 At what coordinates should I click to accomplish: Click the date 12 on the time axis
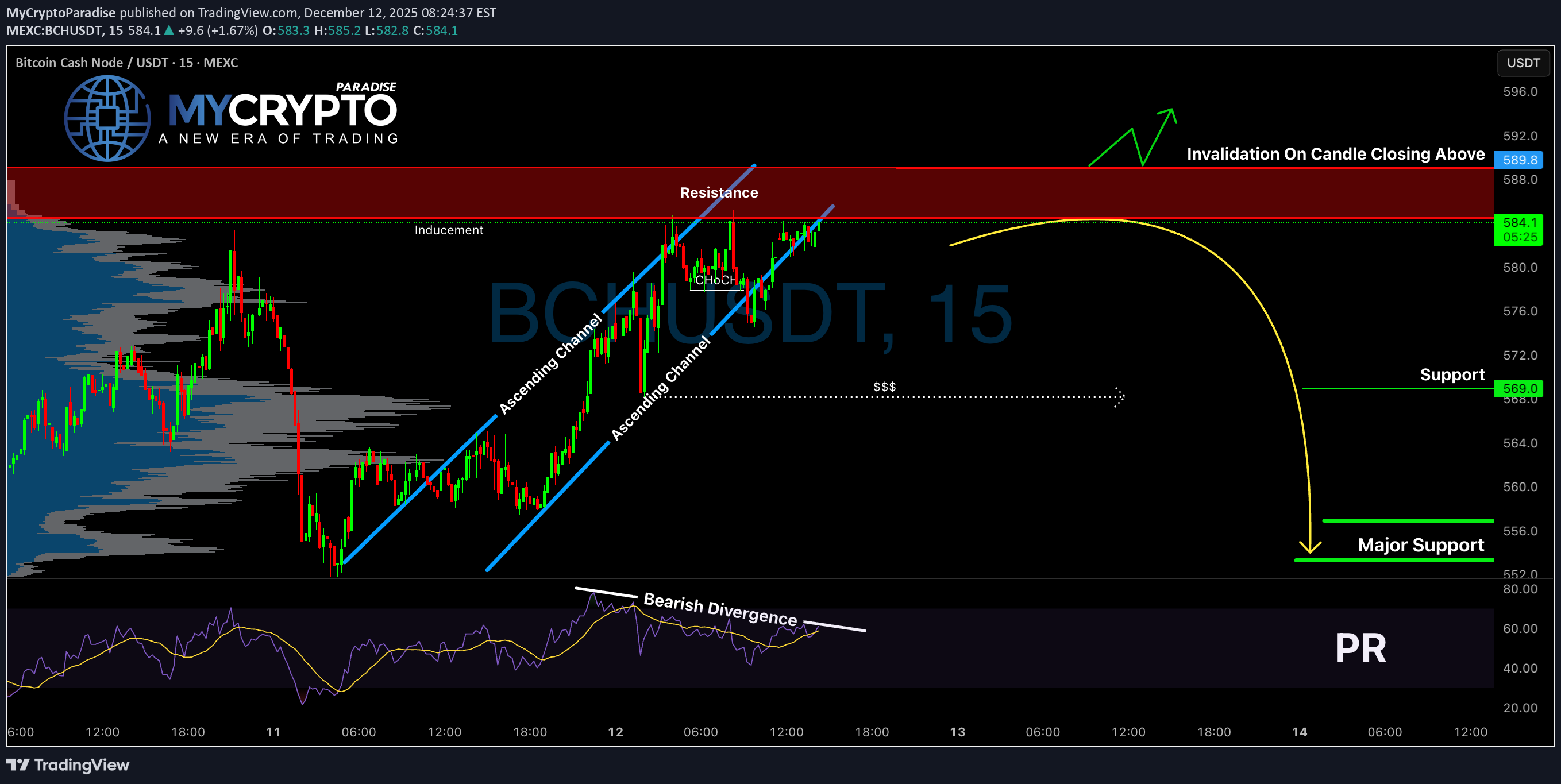pos(615,732)
